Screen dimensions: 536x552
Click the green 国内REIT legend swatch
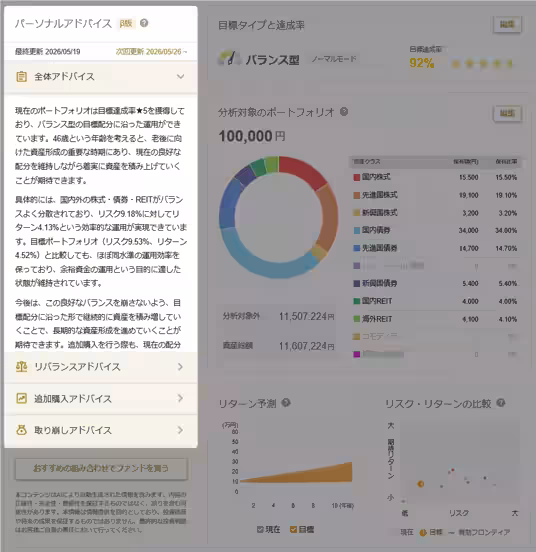tap(357, 301)
